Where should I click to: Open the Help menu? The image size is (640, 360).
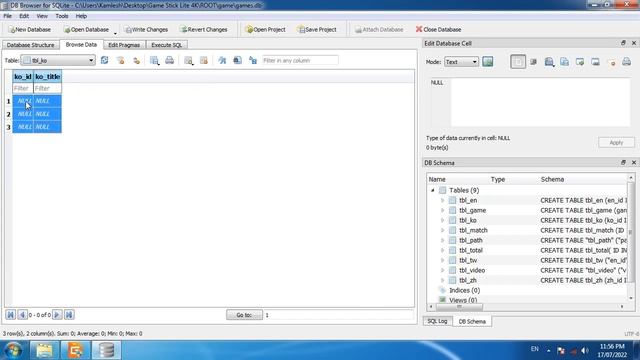click(x=81, y=16)
